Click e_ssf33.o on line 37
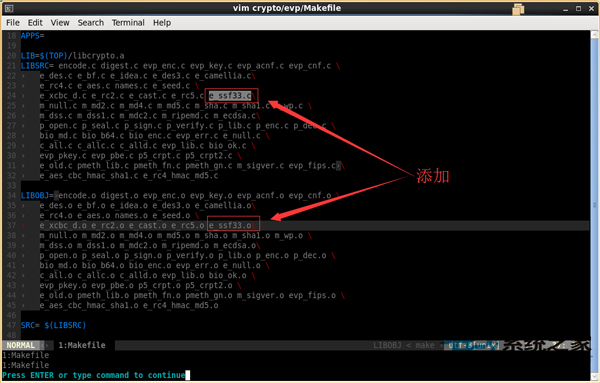This screenshot has width=600, height=383. click(230, 225)
